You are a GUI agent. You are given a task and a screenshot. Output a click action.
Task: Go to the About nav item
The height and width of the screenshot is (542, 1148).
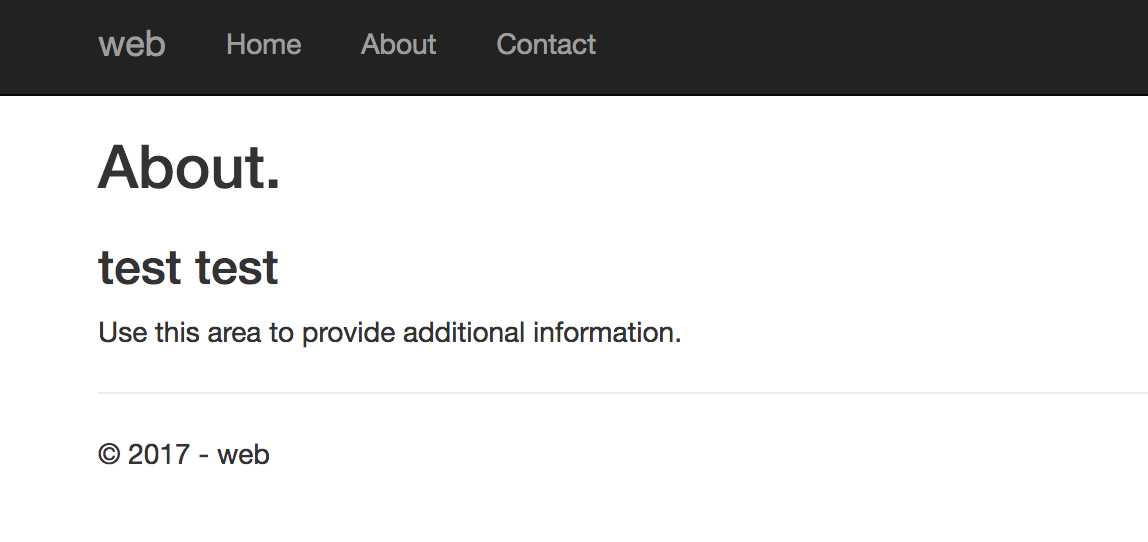point(398,45)
